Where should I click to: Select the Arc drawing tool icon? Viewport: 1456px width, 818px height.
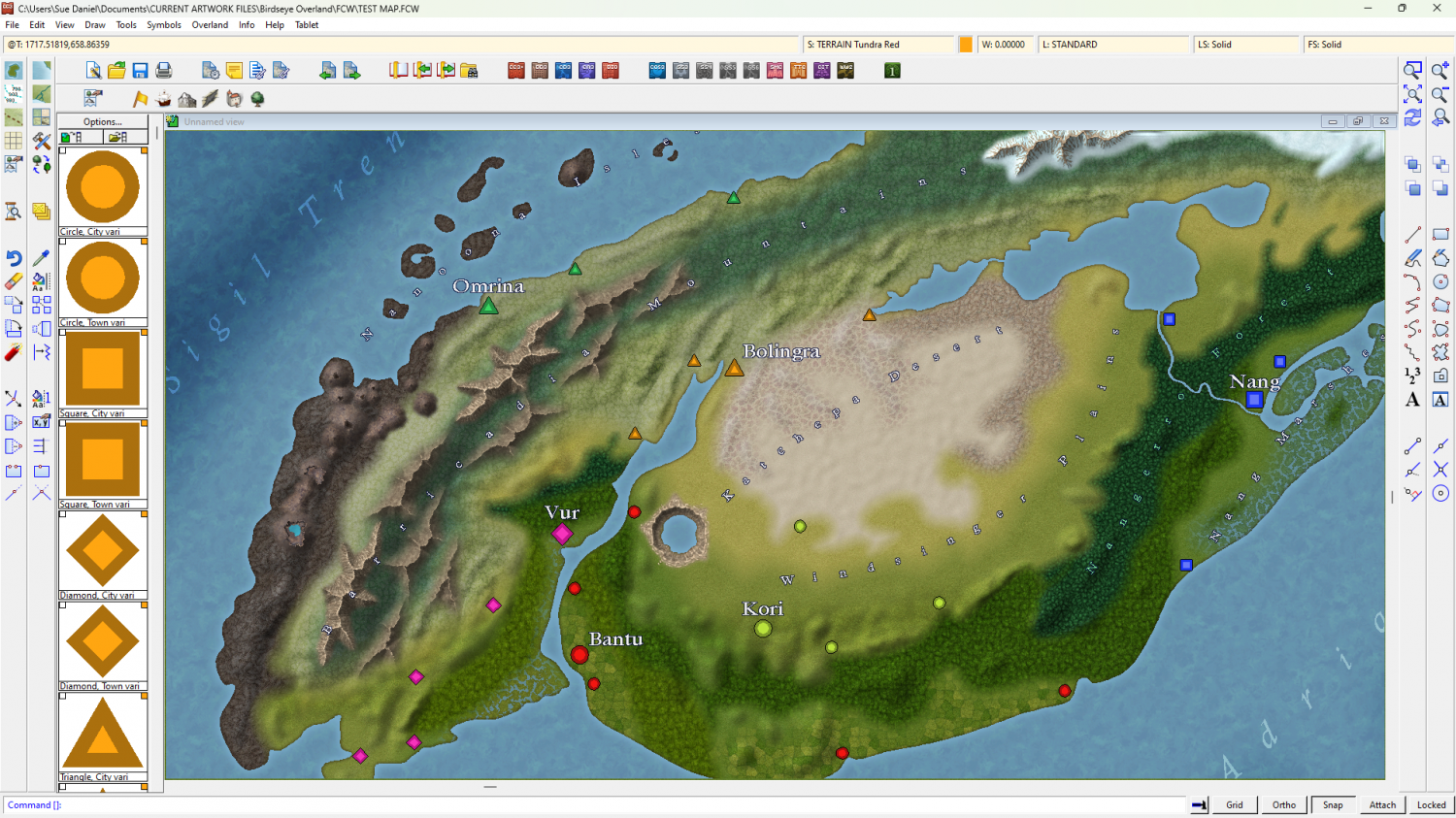(x=1413, y=281)
